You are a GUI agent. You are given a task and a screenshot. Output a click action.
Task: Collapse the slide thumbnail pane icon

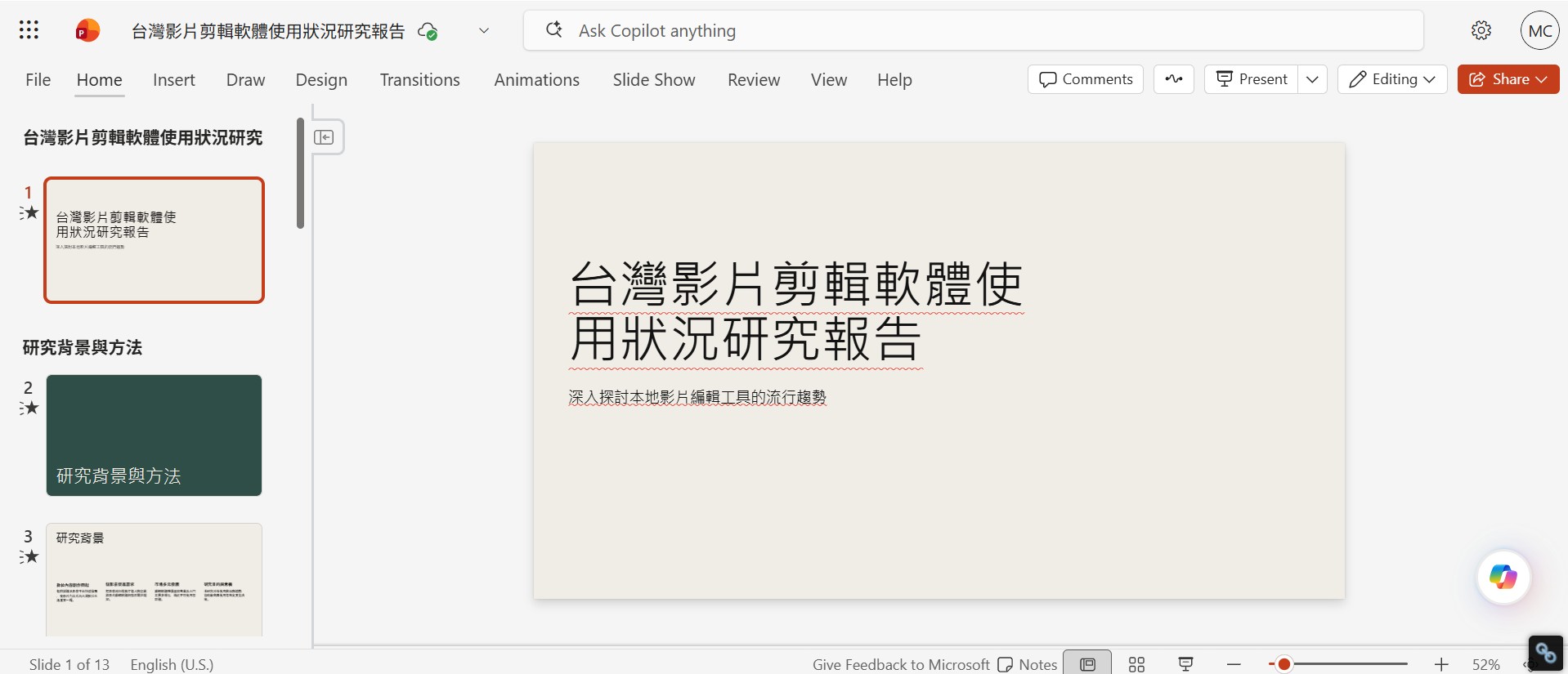324,137
